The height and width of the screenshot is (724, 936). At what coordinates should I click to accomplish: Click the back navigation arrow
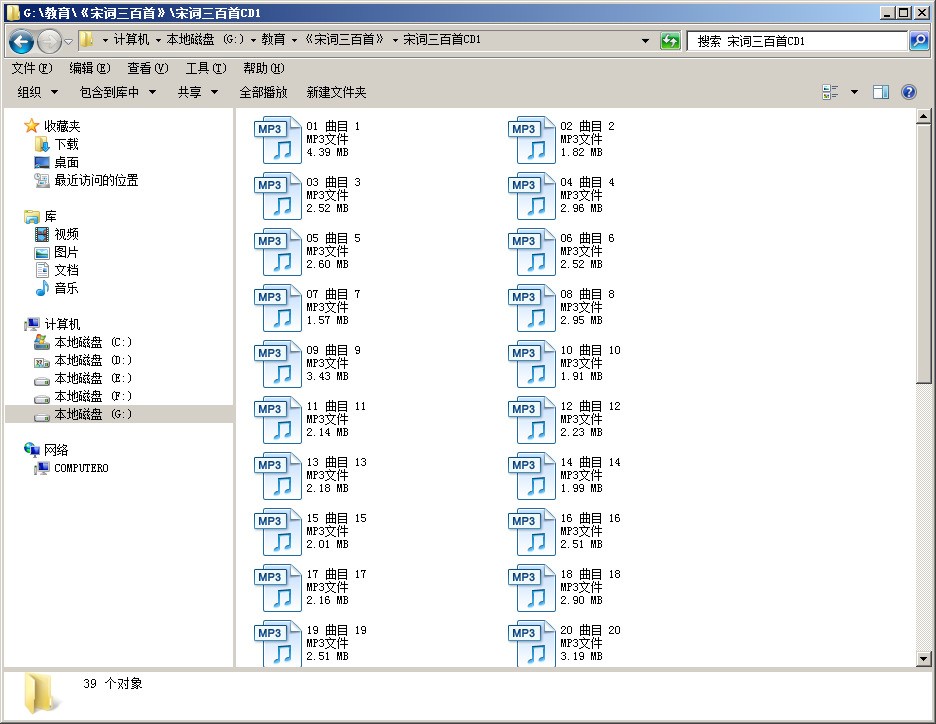click(x=20, y=41)
